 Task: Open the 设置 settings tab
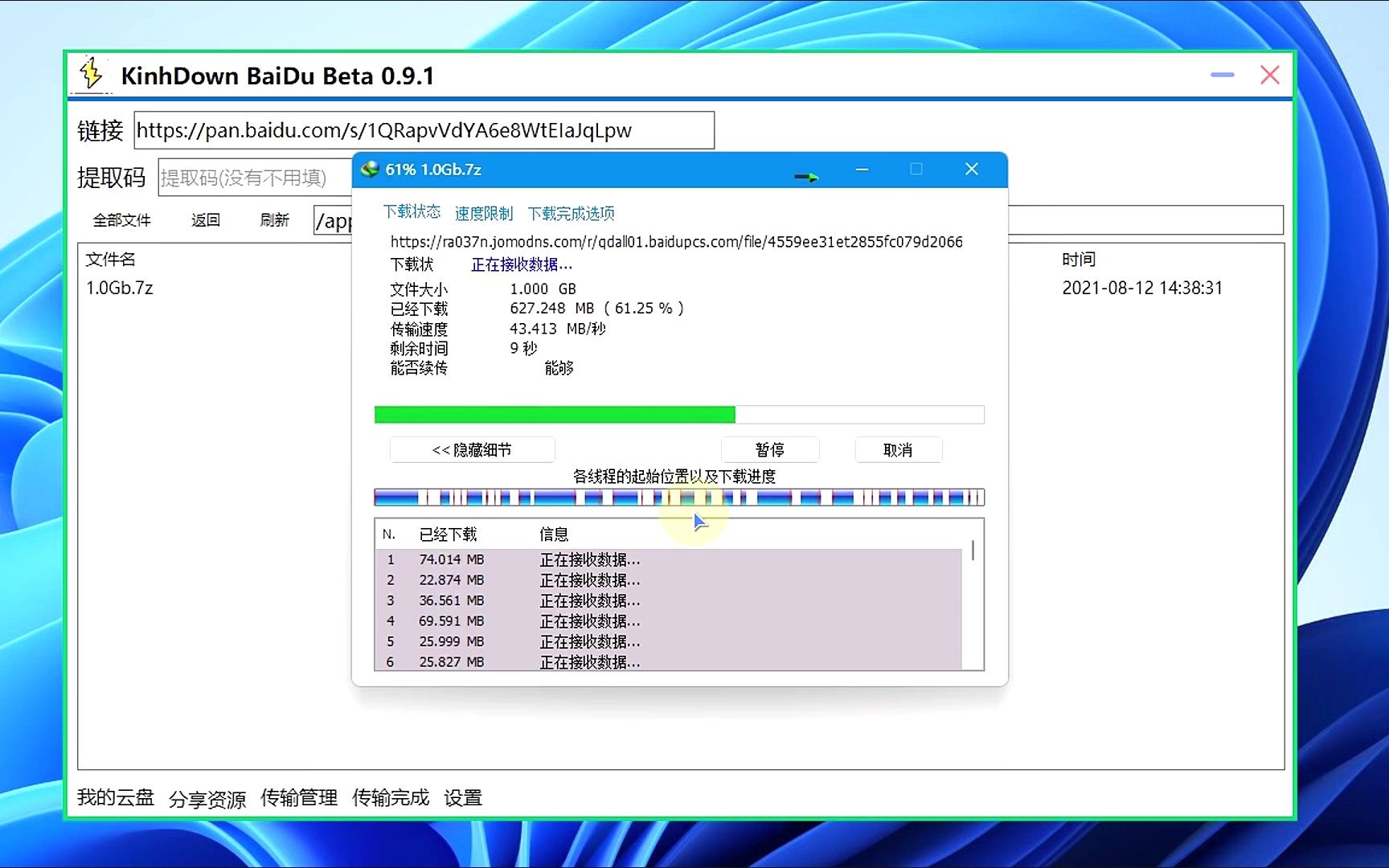(x=463, y=797)
